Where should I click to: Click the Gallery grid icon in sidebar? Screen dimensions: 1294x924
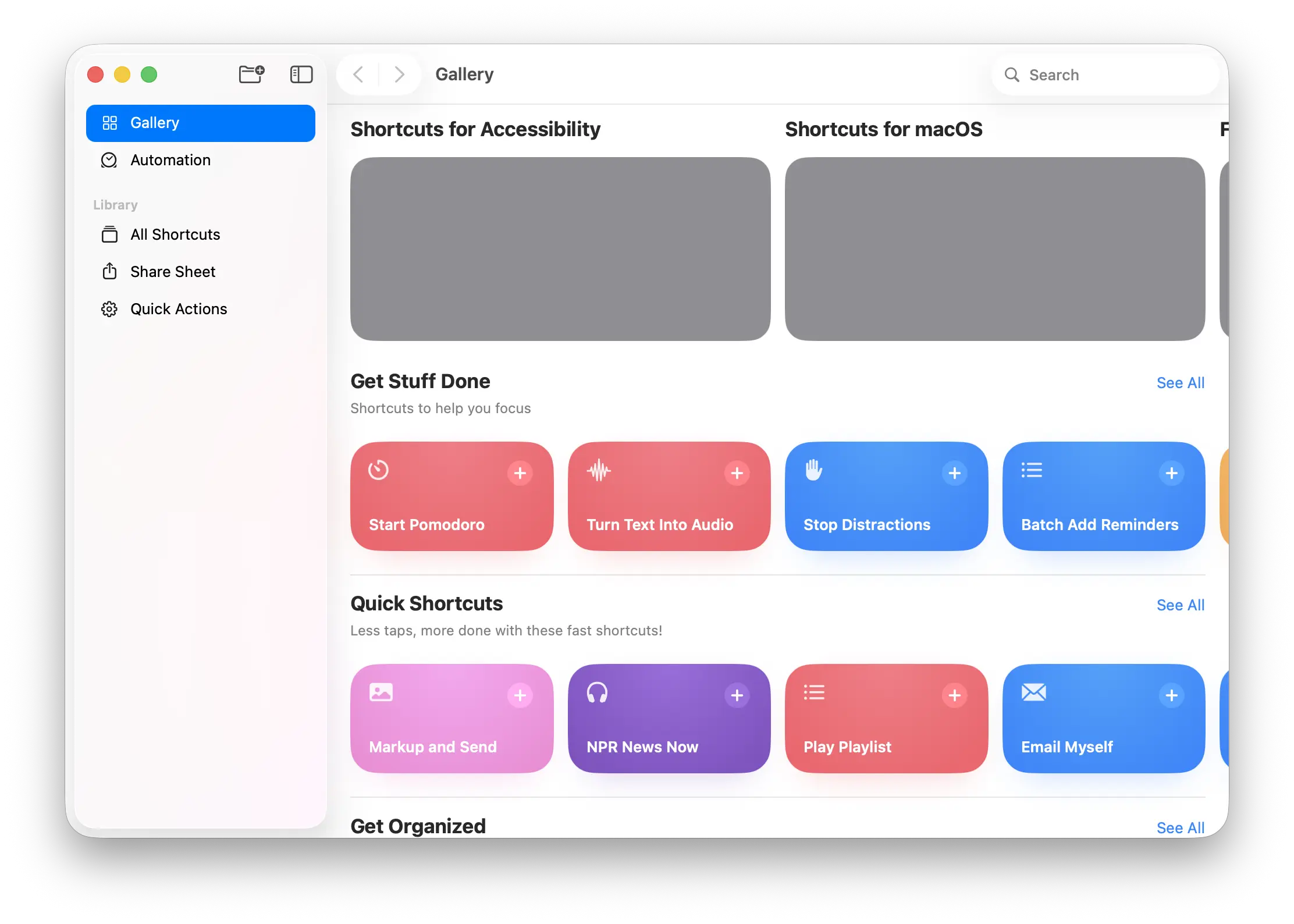click(109, 123)
